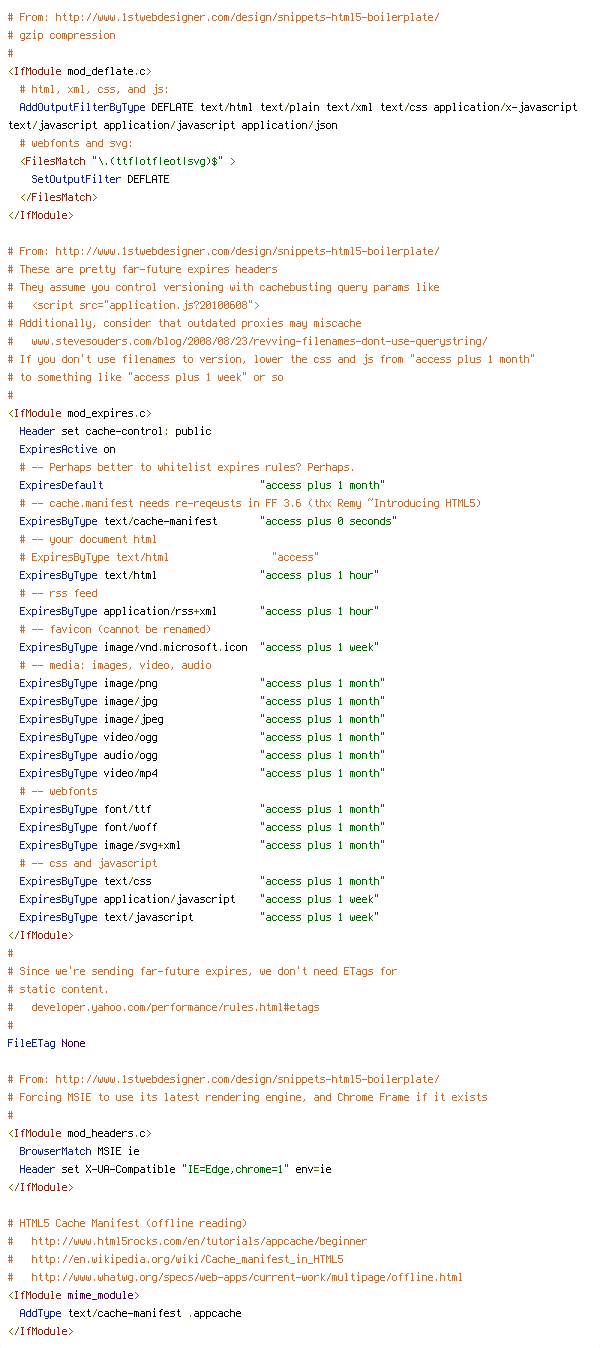Viewport: 600px width, 1348px height.
Task: Click the AddOutputFilterByType directive
Action: click(x=82, y=107)
